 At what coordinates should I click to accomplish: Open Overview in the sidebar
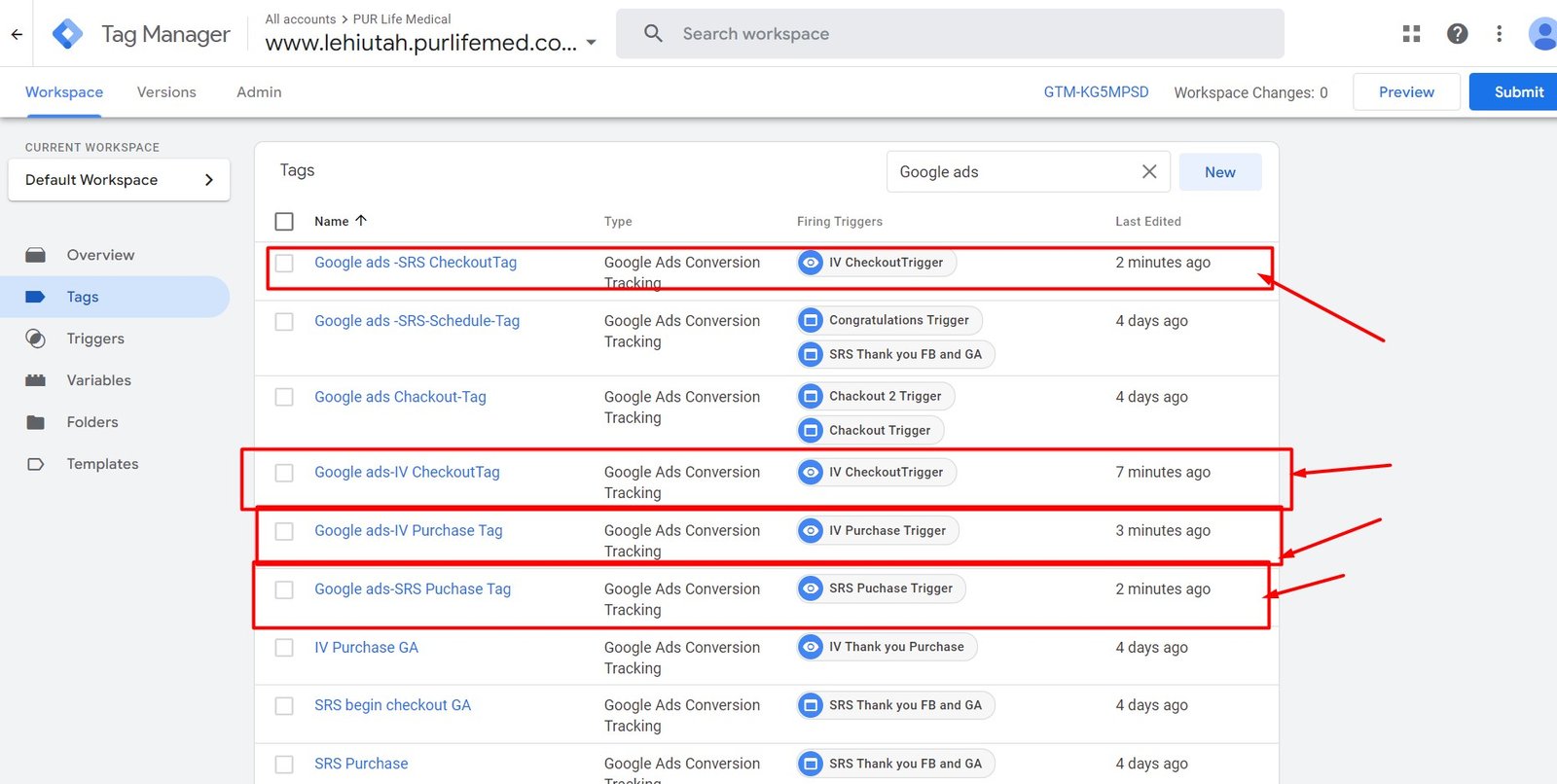pos(101,255)
